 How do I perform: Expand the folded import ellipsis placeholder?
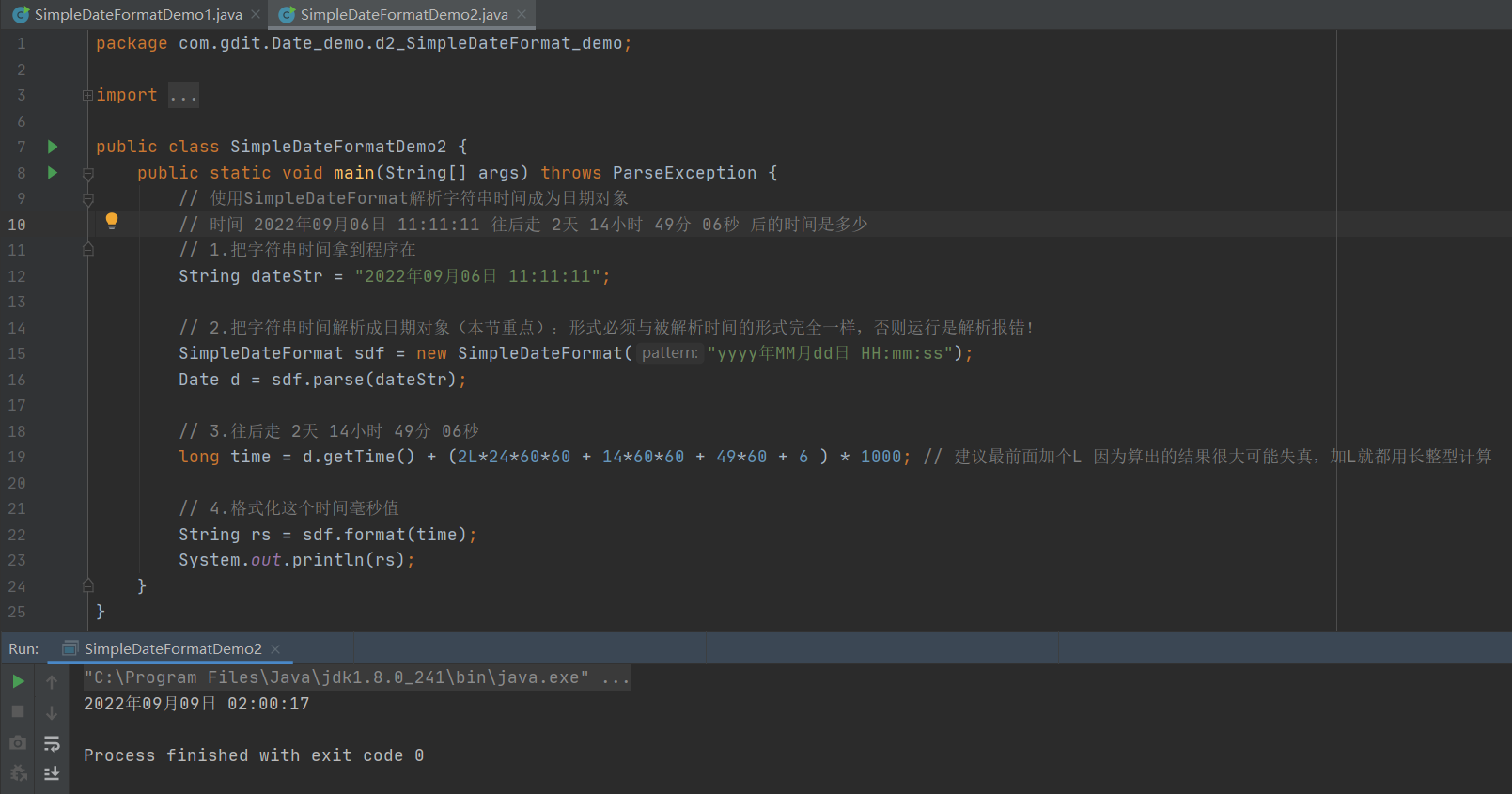pos(183,96)
